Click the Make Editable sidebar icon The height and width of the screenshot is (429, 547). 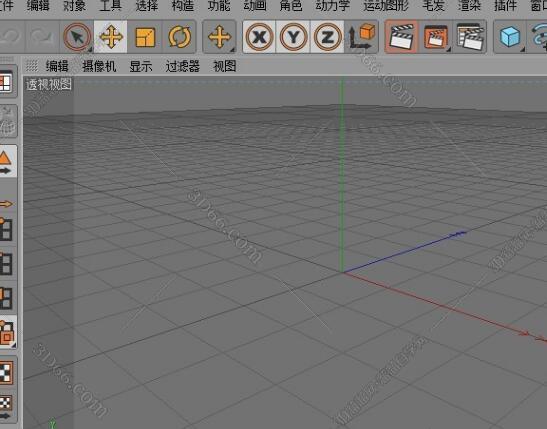[7, 121]
